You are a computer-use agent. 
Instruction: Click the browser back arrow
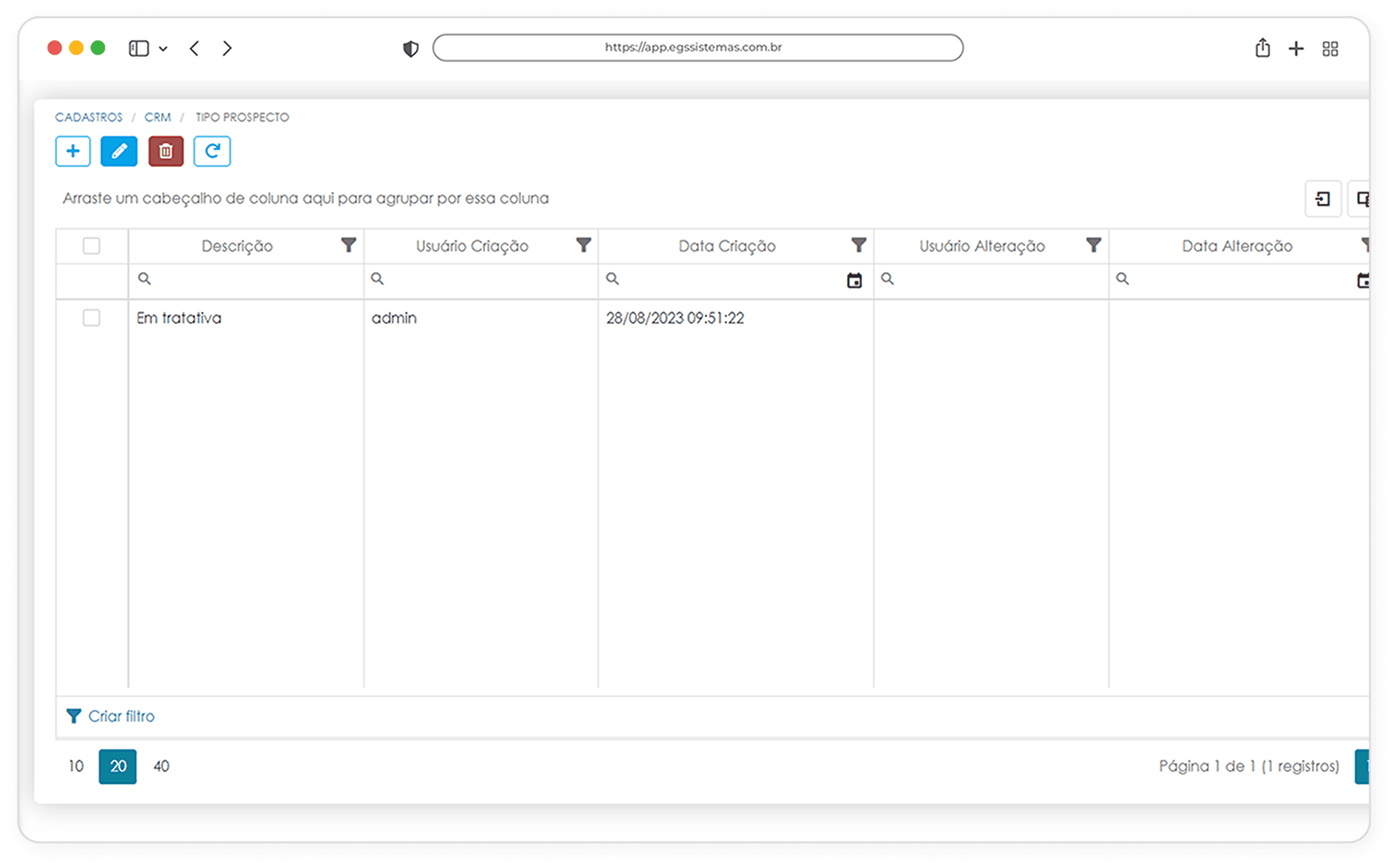[x=194, y=48]
